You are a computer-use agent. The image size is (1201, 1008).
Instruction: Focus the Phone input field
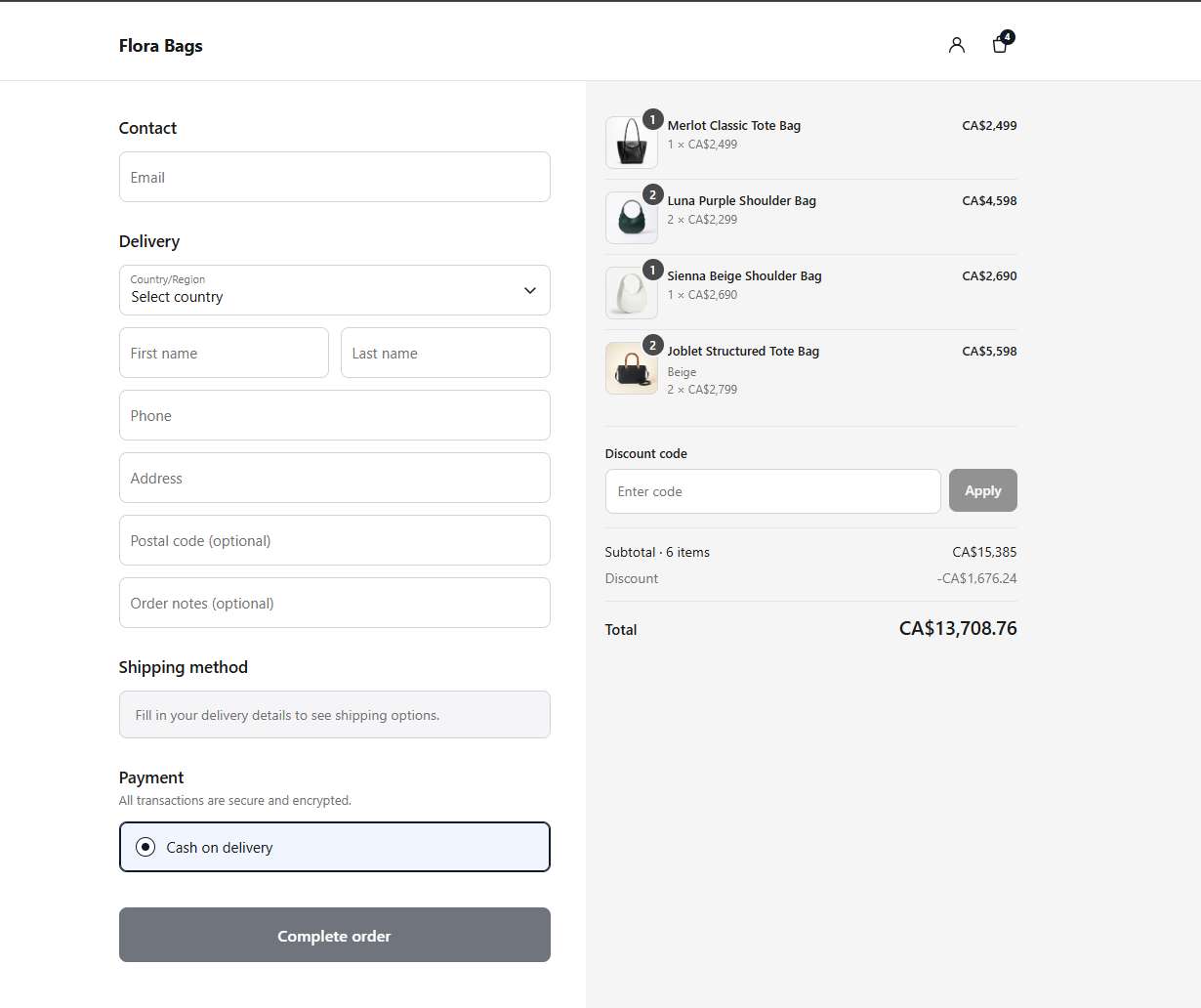click(x=335, y=415)
